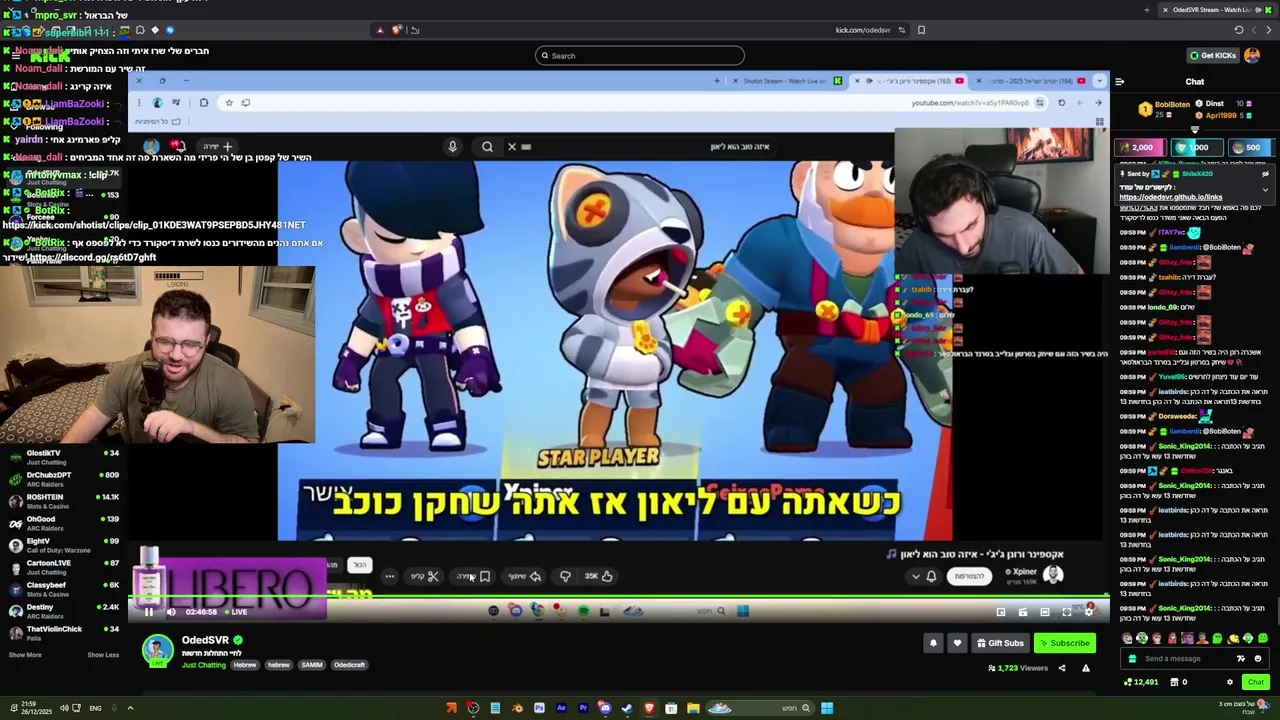
Task: Select the Odedicraft tag
Action: coord(349,665)
